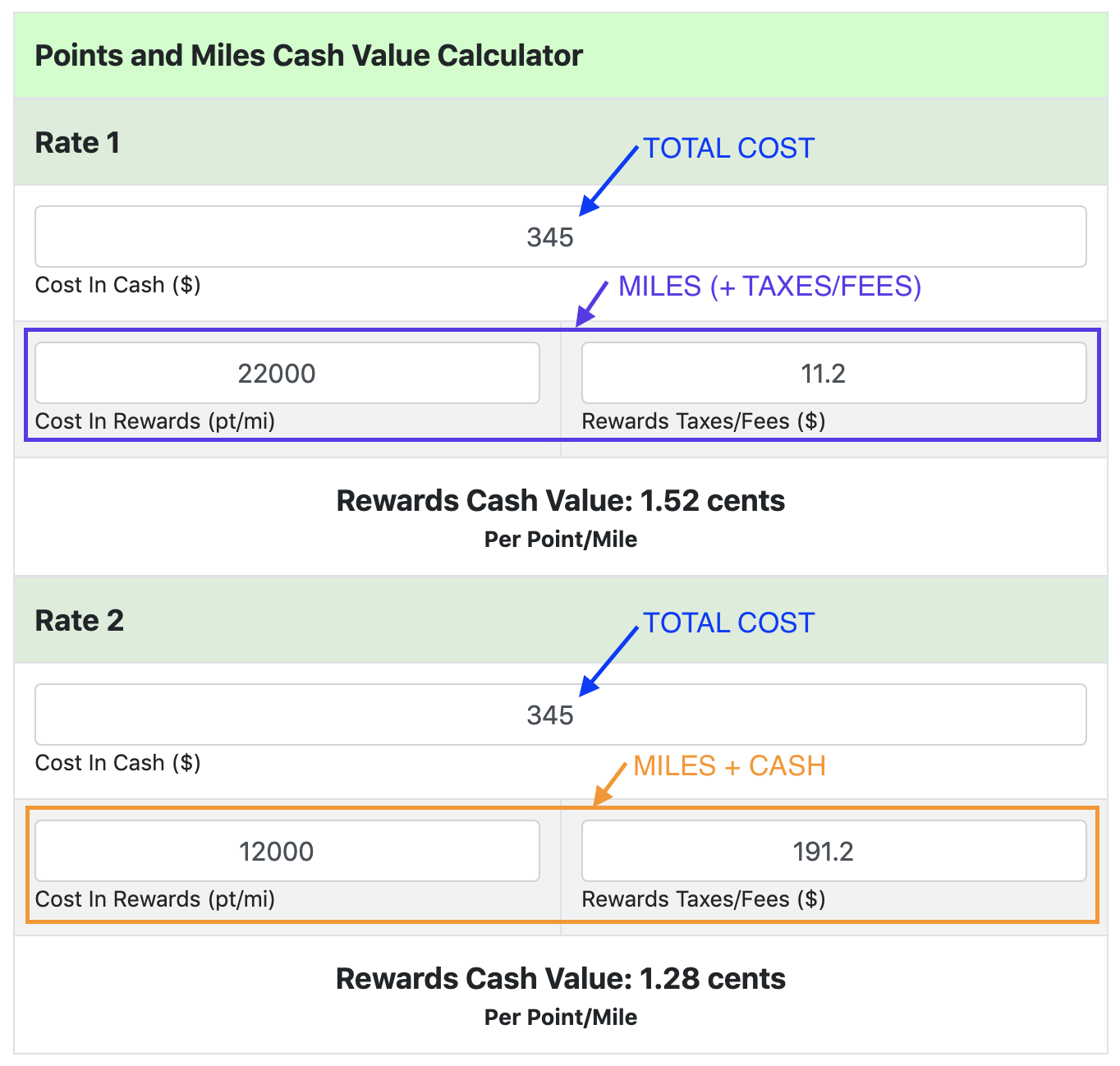Edit Rate 1 Rewards Taxes/Fees value 11.2
The height and width of the screenshot is (1066, 1120).
pos(834,373)
